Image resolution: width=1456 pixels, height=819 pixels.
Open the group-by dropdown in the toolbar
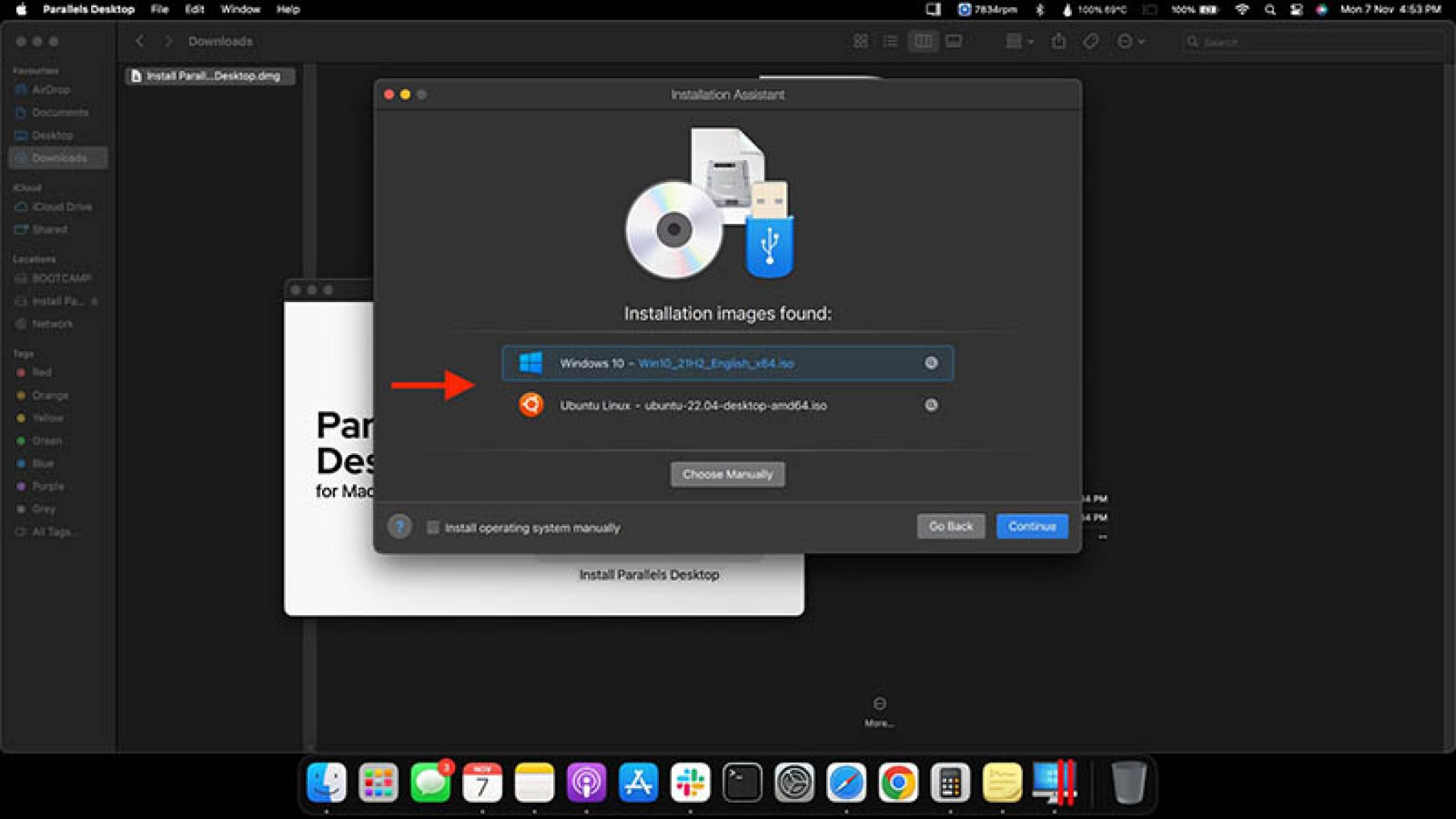[x=1017, y=42]
